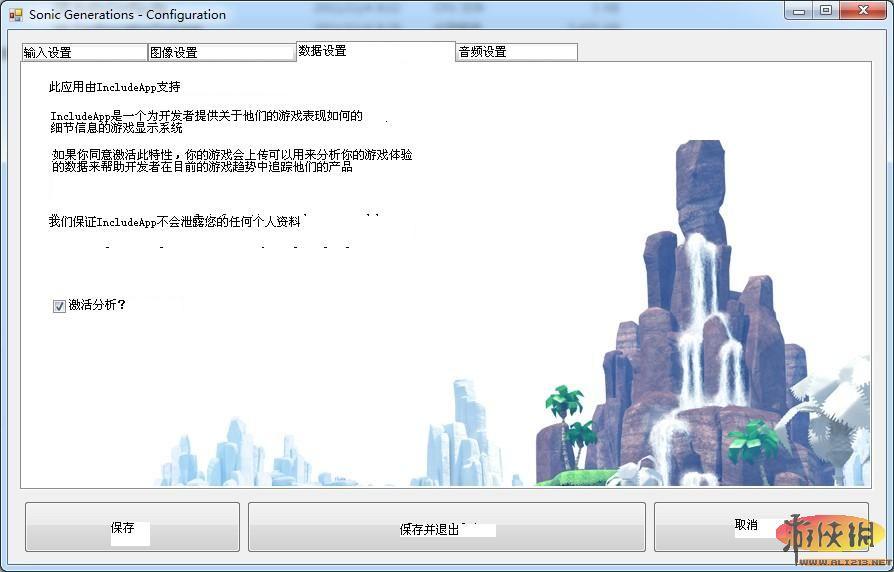Click the line starting IncludeApp是一个为开发者
Viewport: 894px width, 572px height.
206,116
